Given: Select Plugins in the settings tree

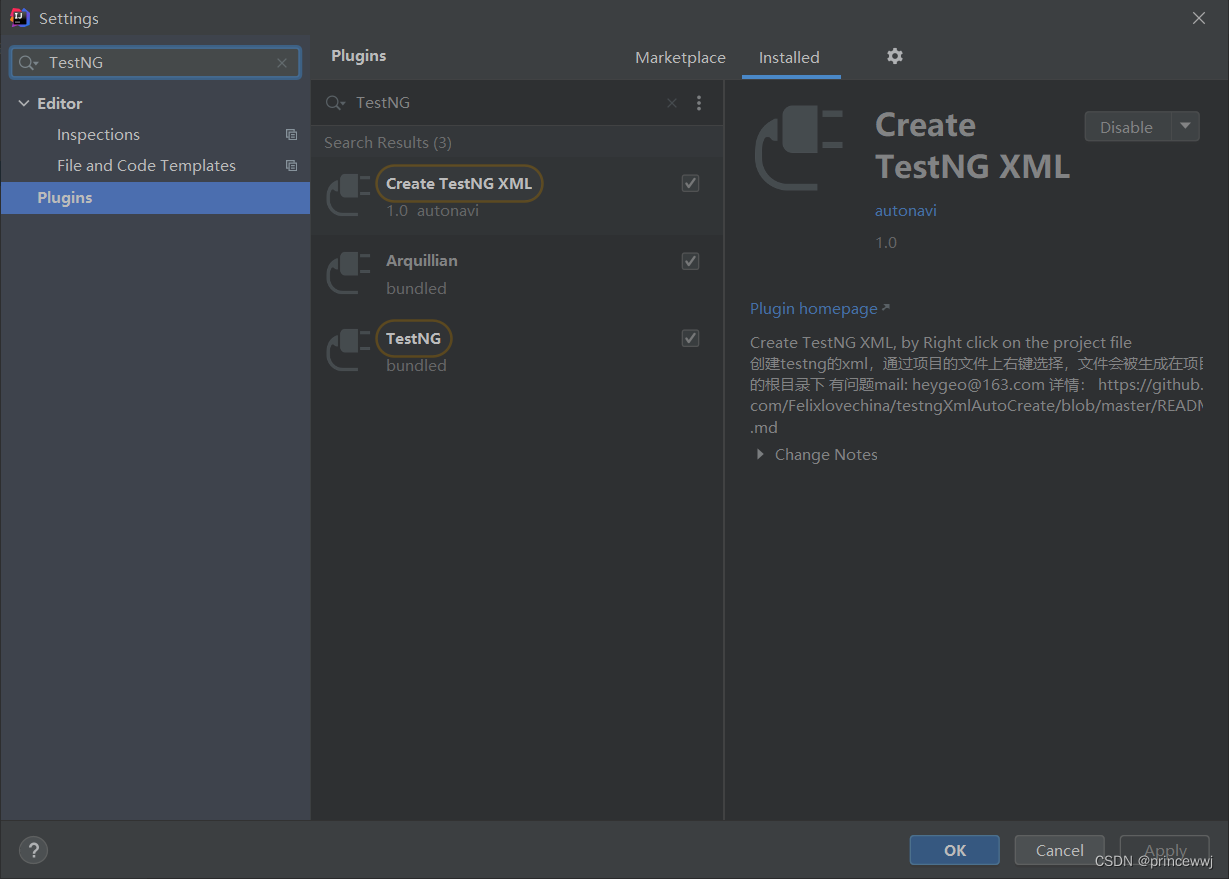Looking at the screenshot, I should [x=155, y=198].
